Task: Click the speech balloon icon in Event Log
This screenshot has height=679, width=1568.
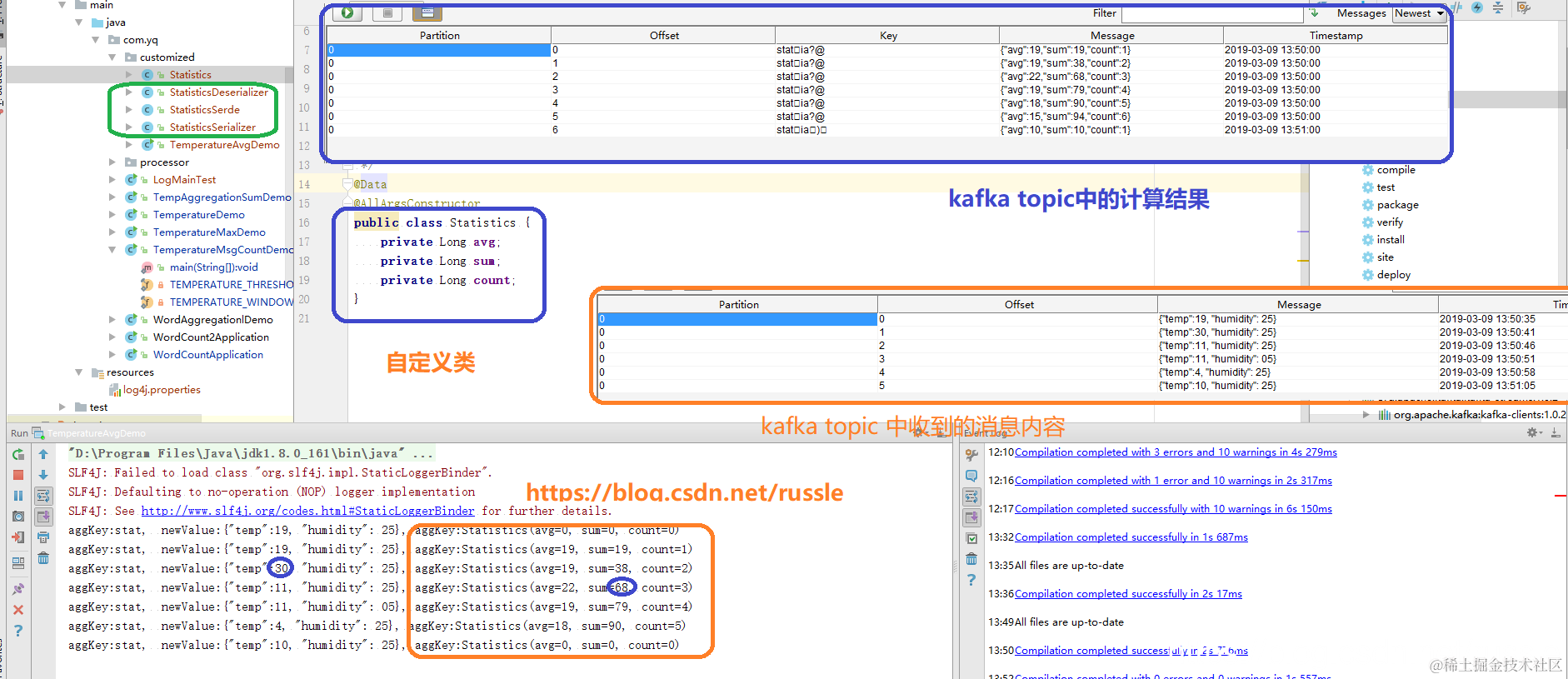Action: (971, 476)
